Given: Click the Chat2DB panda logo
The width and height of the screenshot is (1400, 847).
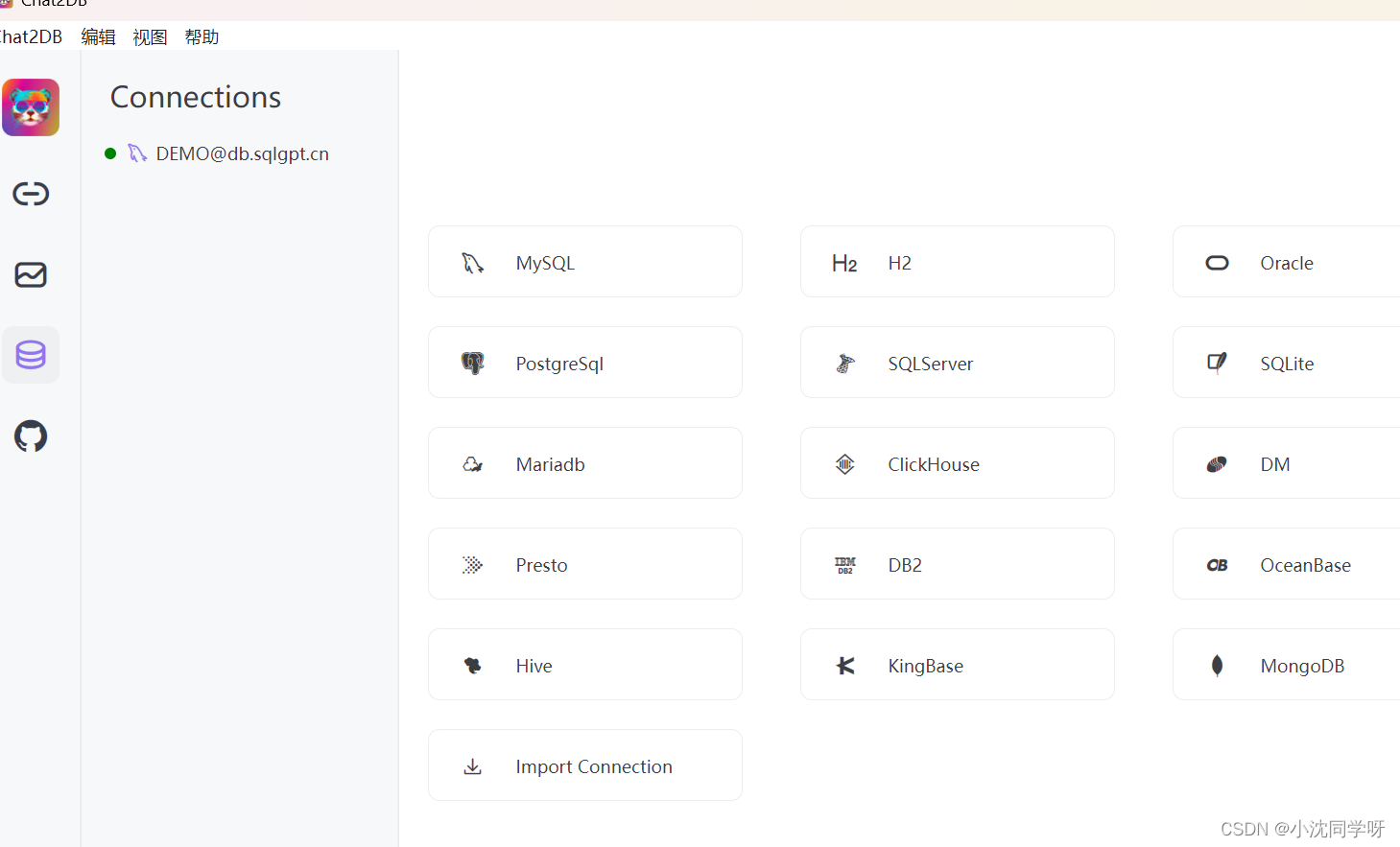Looking at the screenshot, I should coord(31,107).
